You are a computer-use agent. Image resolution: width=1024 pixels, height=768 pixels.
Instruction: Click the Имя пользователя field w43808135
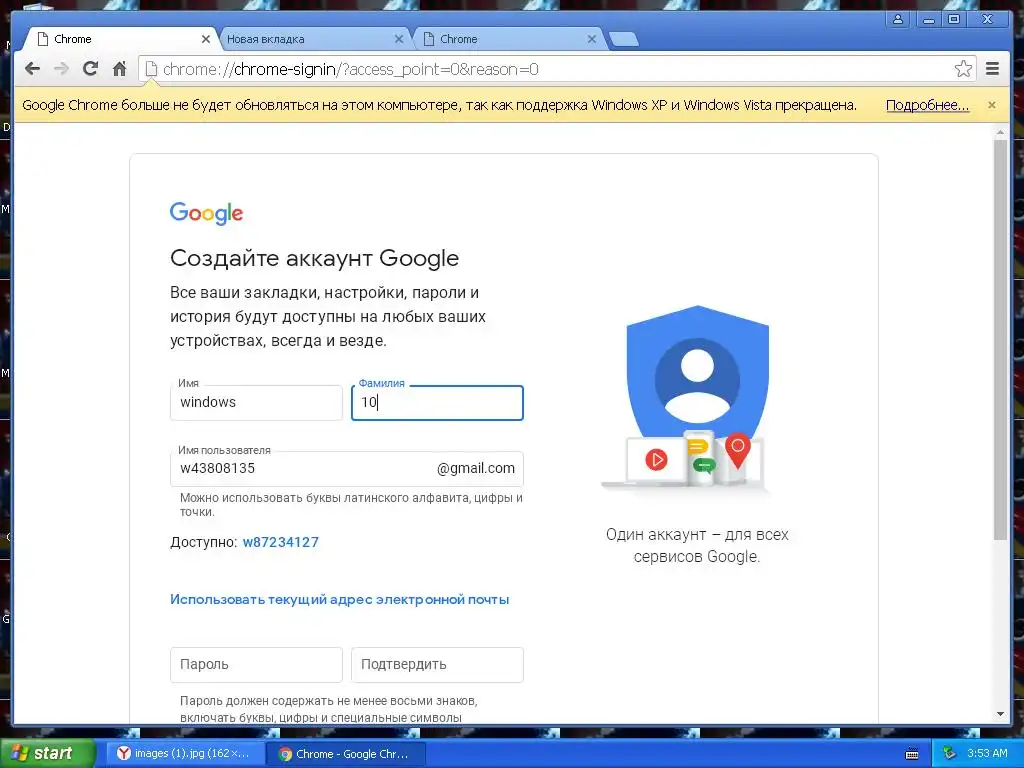[347, 469]
